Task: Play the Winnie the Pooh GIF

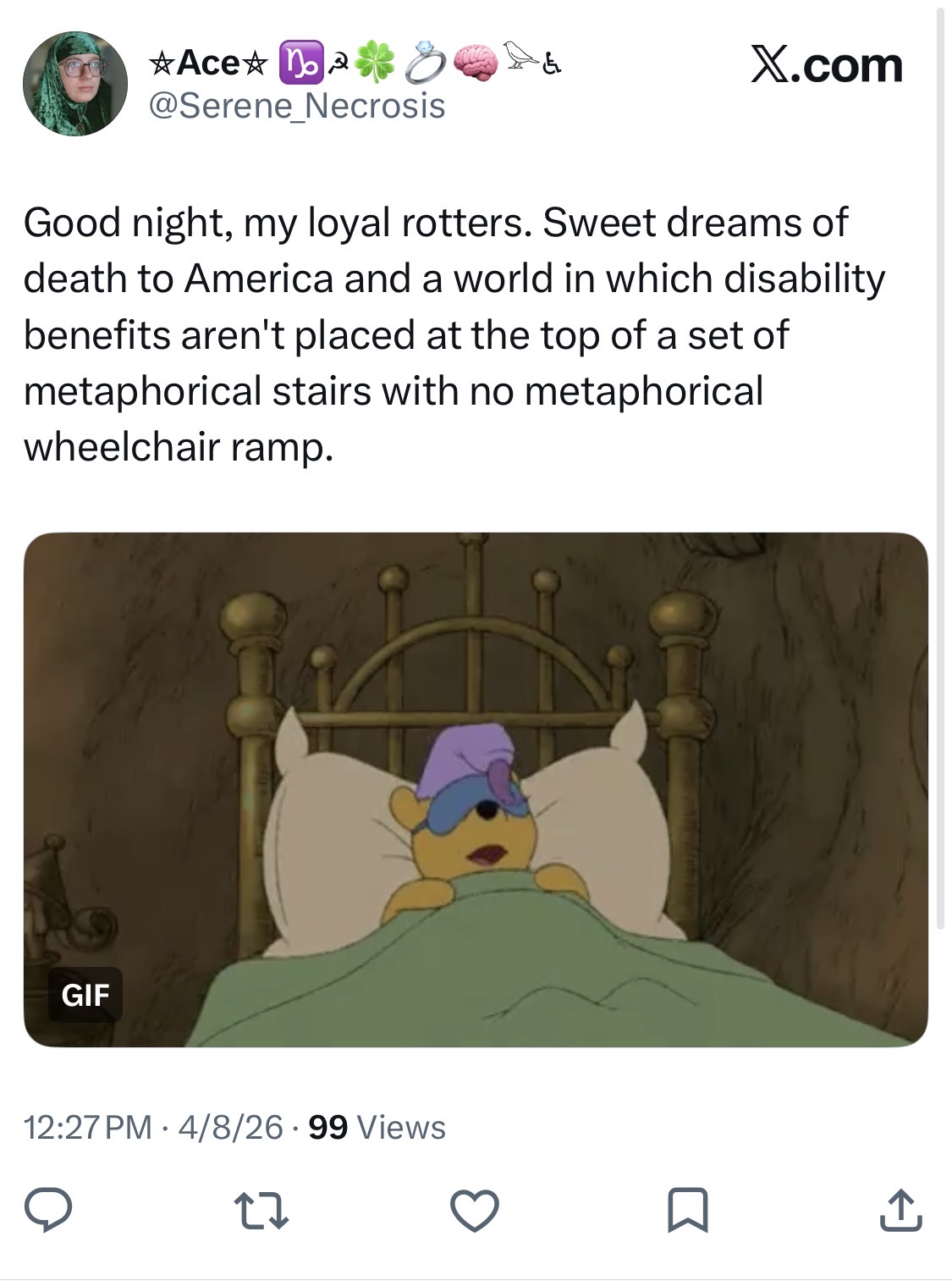Action: (476, 789)
